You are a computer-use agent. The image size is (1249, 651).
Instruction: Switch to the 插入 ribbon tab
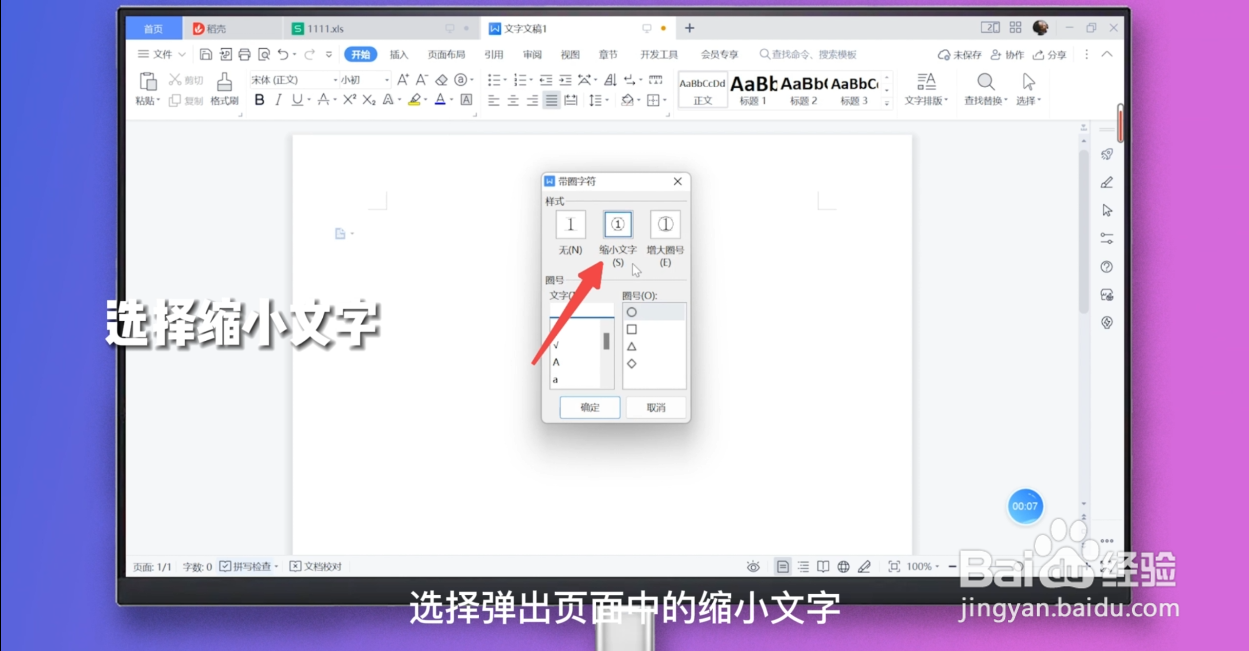pos(399,54)
